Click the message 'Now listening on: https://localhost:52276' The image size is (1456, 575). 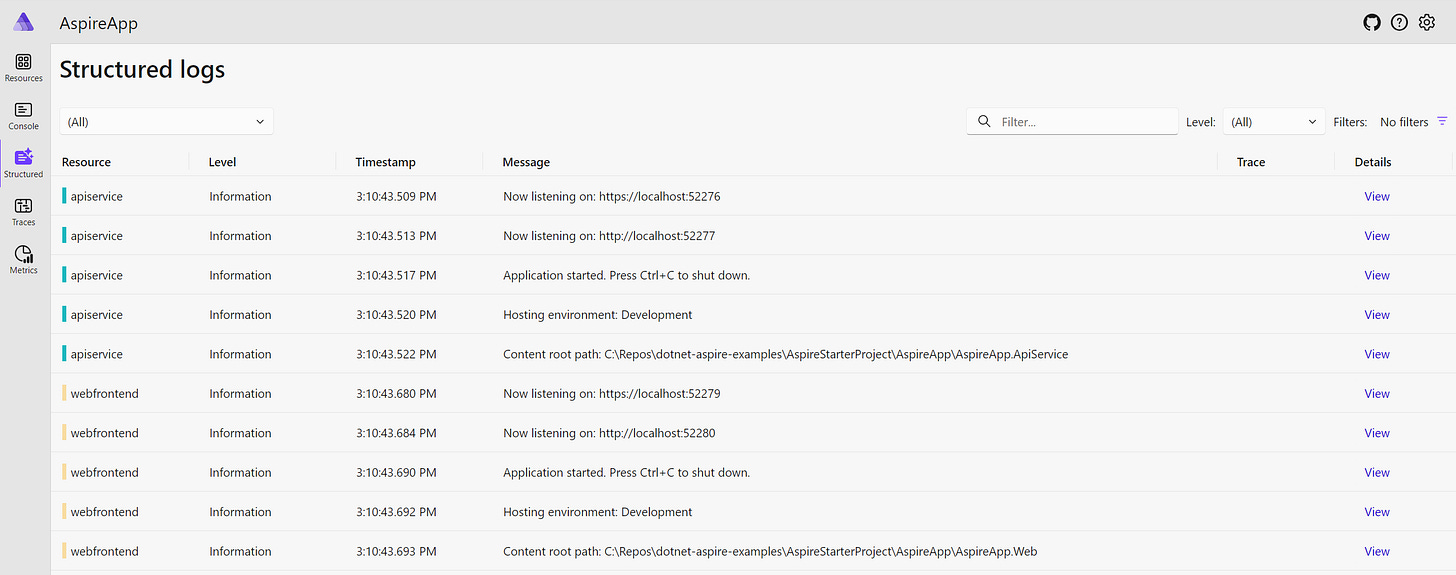(611, 196)
